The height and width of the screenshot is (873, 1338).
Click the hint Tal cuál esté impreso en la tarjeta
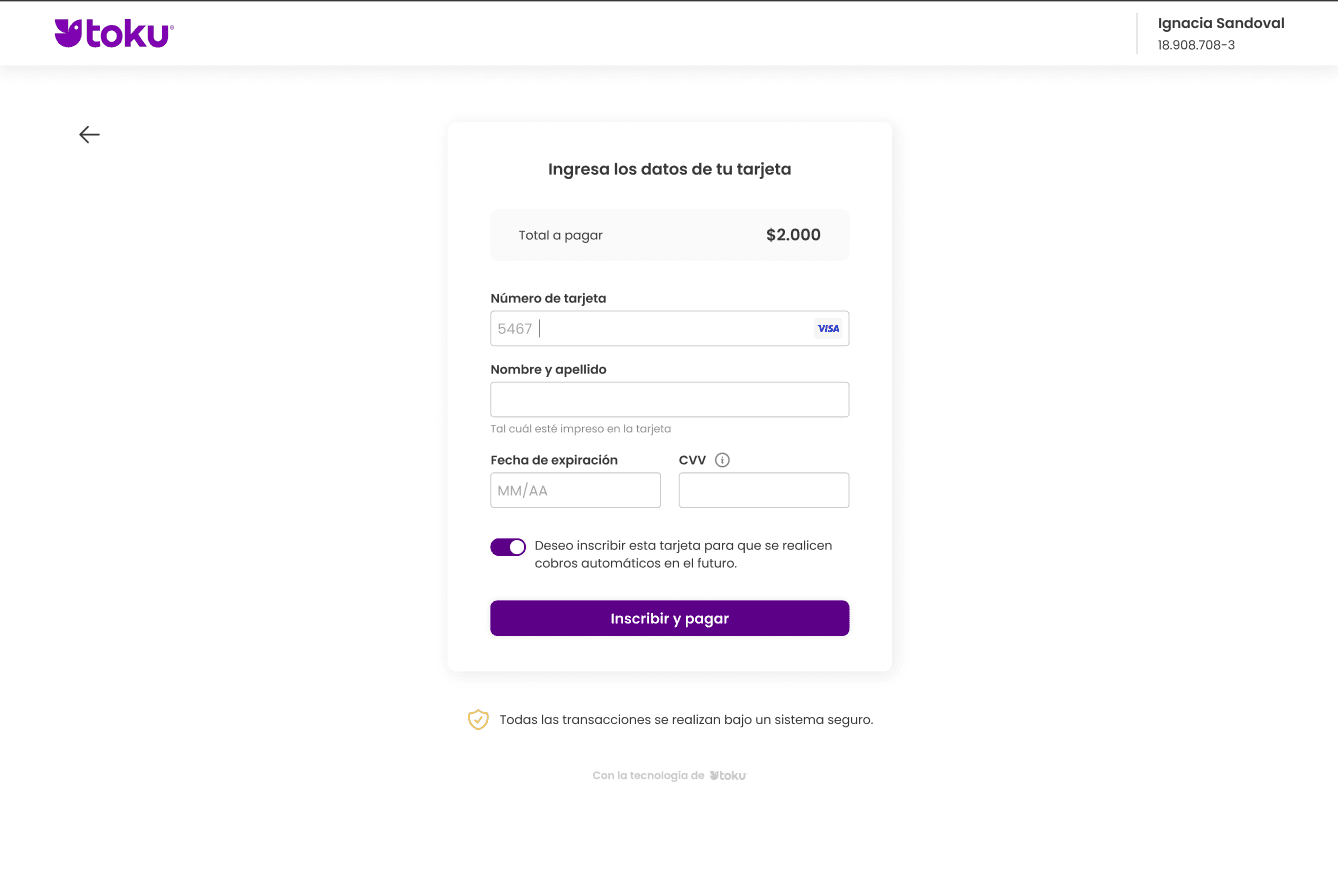pos(580,429)
